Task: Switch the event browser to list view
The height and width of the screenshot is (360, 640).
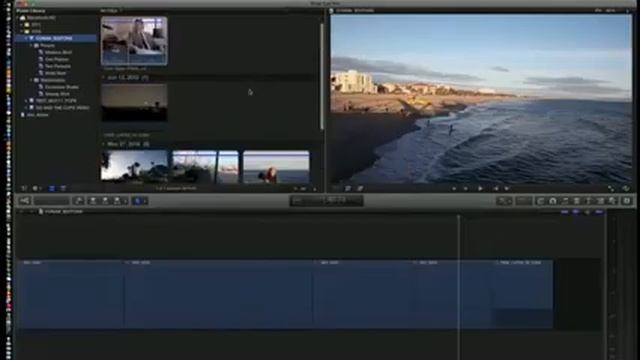Action: [x=63, y=188]
